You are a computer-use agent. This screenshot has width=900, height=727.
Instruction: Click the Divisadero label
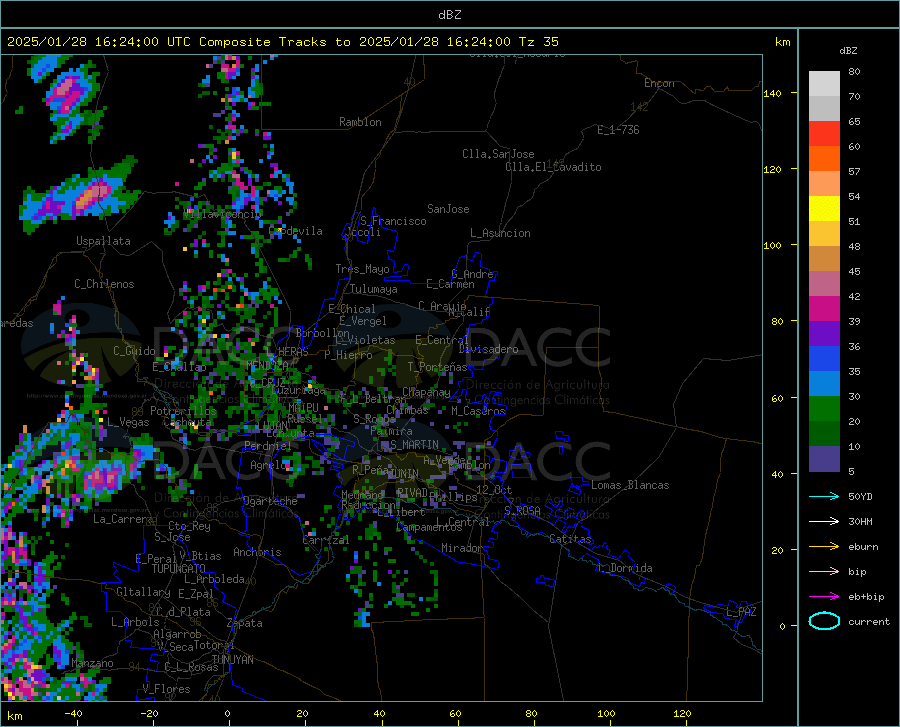pyautogui.click(x=488, y=349)
